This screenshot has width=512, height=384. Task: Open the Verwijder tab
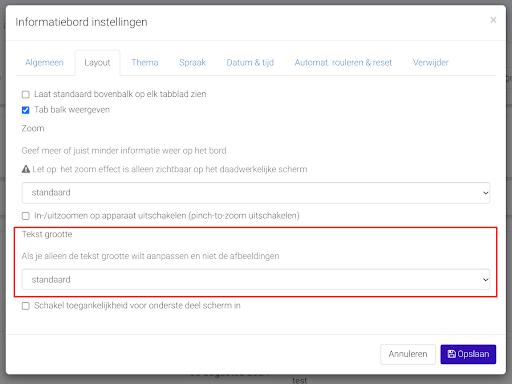click(430, 63)
